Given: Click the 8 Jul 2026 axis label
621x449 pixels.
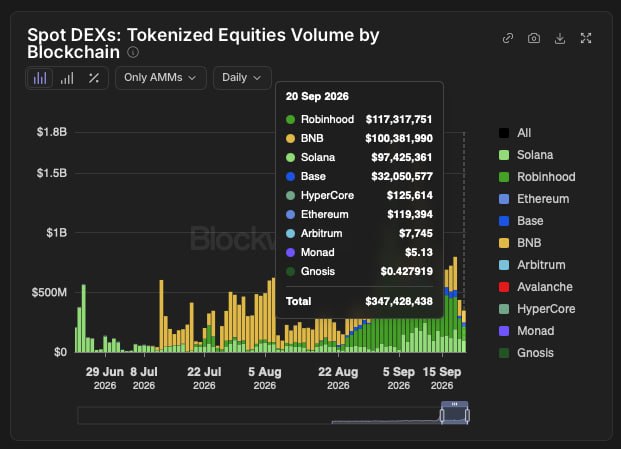Looking at the screenshot, I should (144, 378).
